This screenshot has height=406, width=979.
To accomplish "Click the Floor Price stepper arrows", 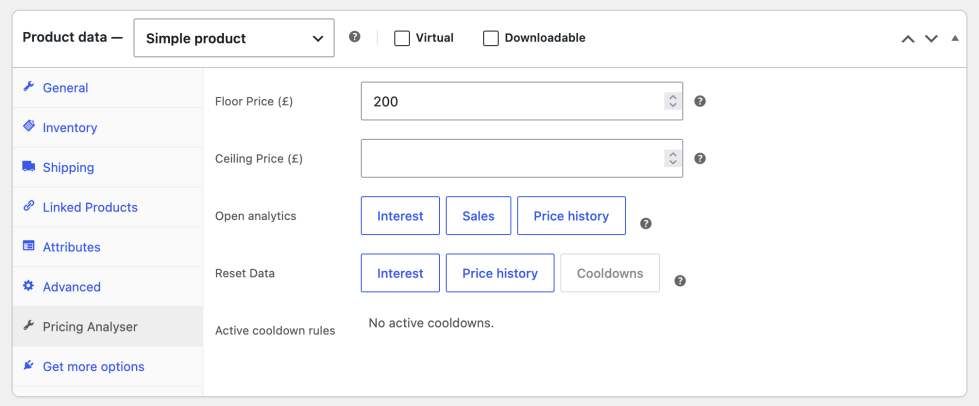I will click(672, 101).
